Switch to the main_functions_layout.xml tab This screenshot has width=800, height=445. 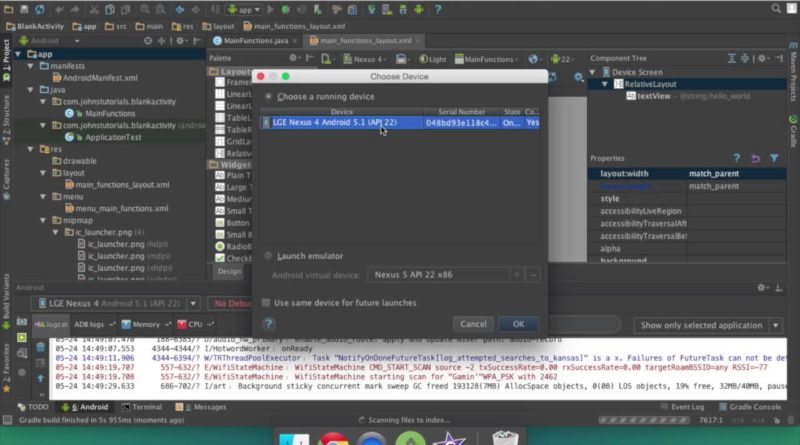[365, 41]
